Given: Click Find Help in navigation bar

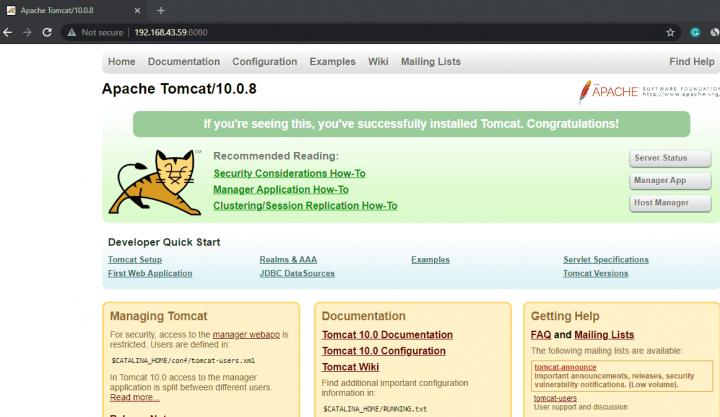Looking at the screenshot, I should 692,62.
